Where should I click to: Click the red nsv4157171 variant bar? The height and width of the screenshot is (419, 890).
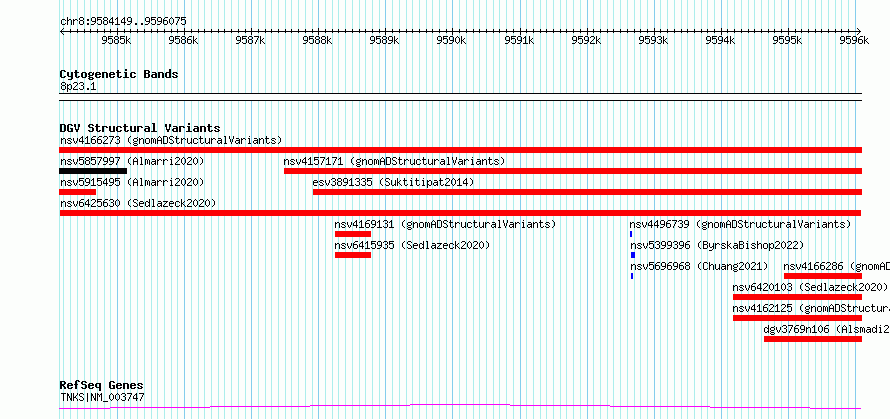coord(573,171)
